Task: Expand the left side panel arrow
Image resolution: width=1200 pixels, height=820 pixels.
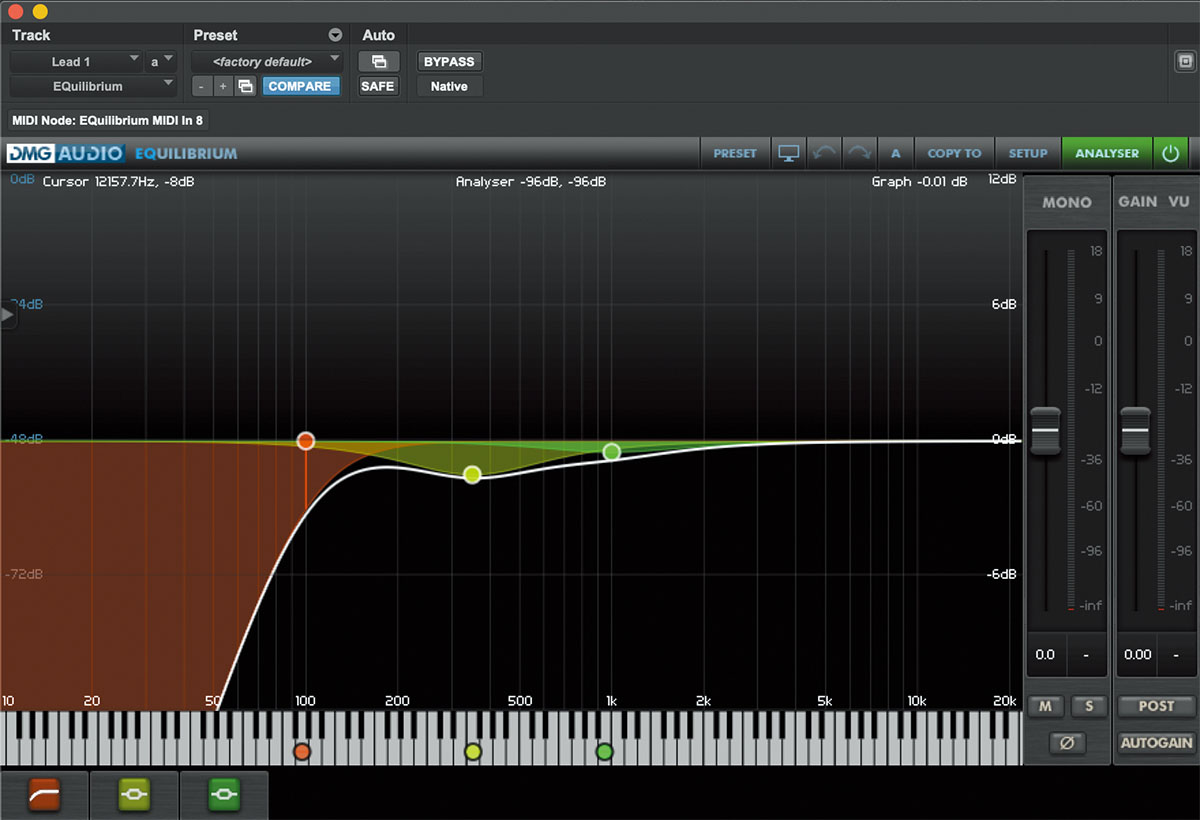Action: click(x=8, y=314)
